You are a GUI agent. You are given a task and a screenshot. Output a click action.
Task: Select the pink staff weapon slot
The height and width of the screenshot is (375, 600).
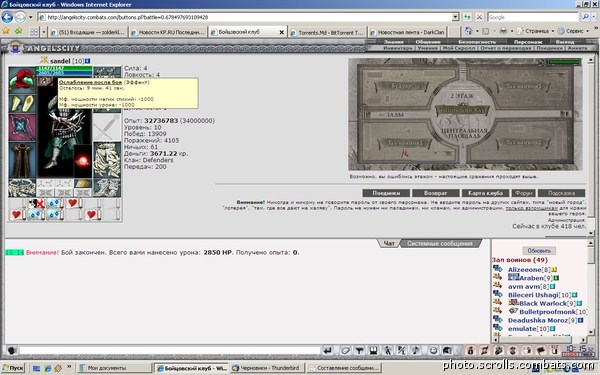click(x=22, y=127)
